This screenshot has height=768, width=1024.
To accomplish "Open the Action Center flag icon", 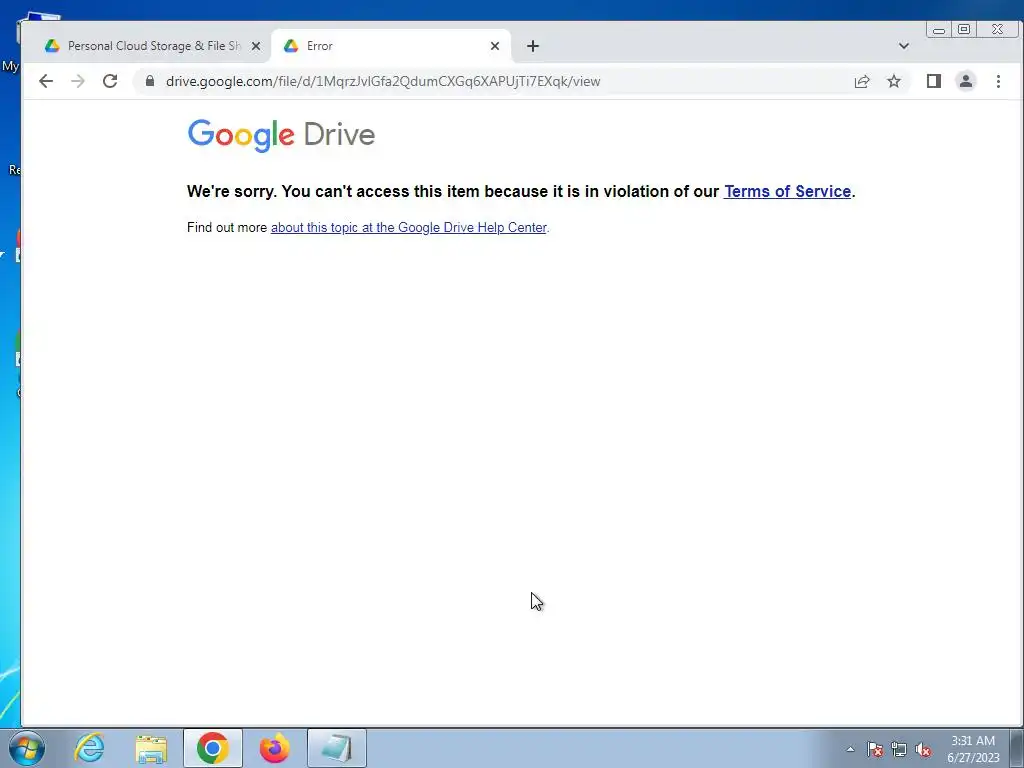I will coord(874,749).
